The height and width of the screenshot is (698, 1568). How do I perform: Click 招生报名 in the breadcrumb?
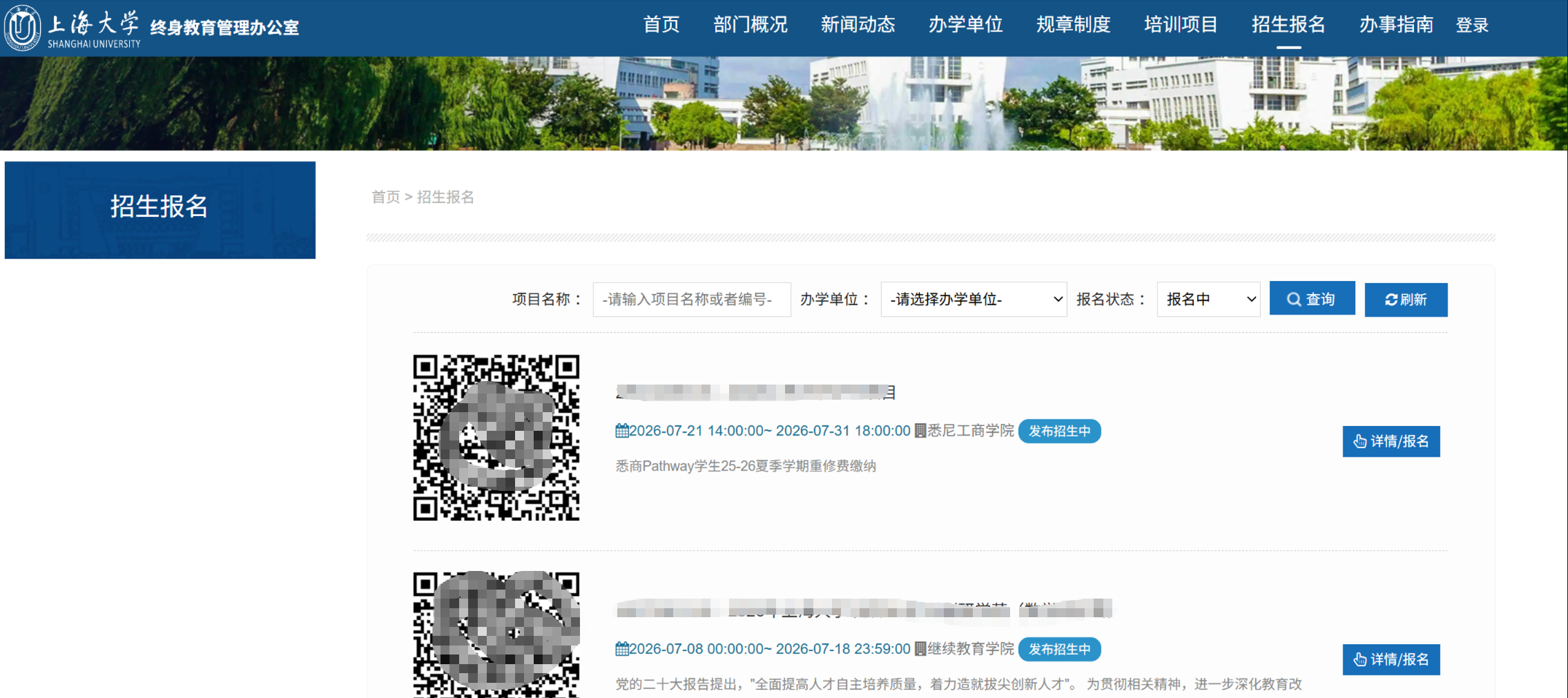pos(445,197)
